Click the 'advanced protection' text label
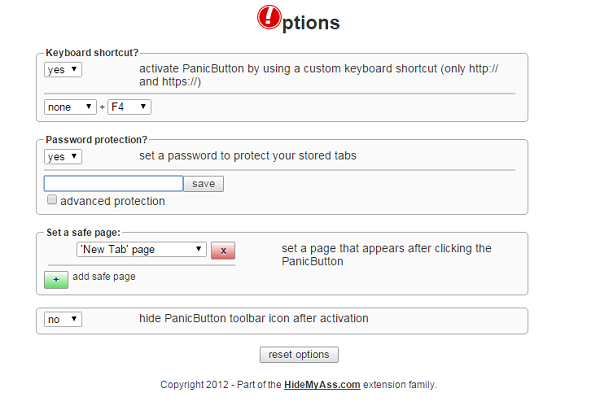 click(x=113, y=201)
